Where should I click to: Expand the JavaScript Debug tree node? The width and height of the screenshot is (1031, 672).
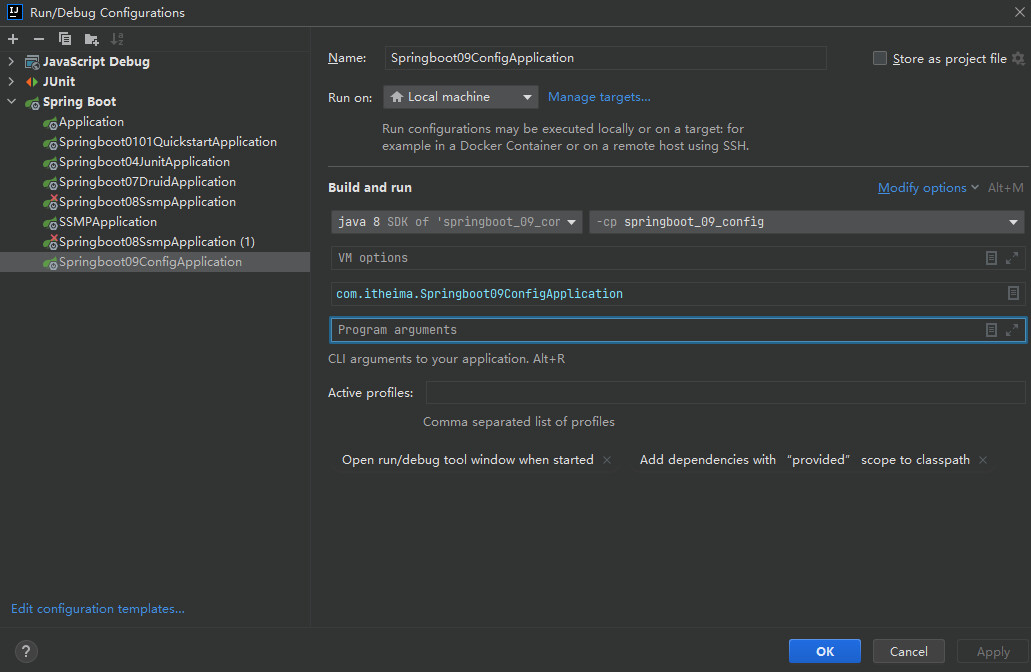coord(12,62)
